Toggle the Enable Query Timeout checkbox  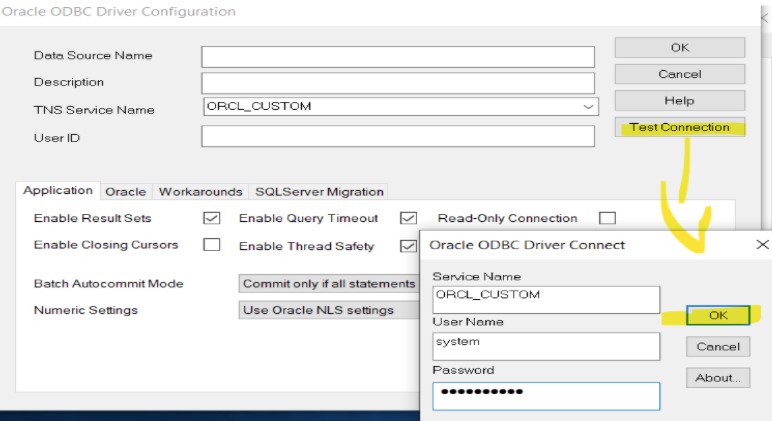408,218
